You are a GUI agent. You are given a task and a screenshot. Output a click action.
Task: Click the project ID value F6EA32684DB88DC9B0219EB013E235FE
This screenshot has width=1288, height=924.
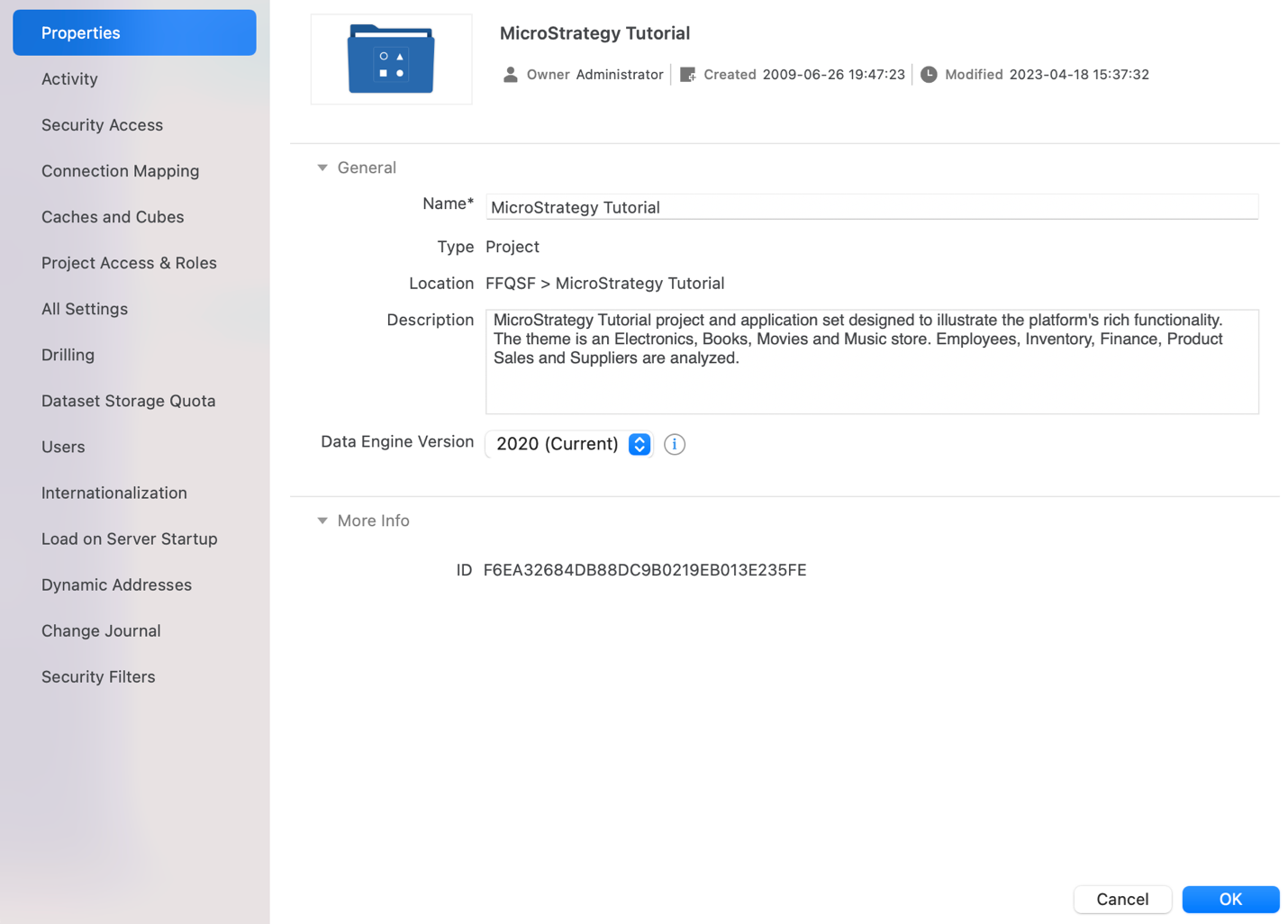click(645, 570)
